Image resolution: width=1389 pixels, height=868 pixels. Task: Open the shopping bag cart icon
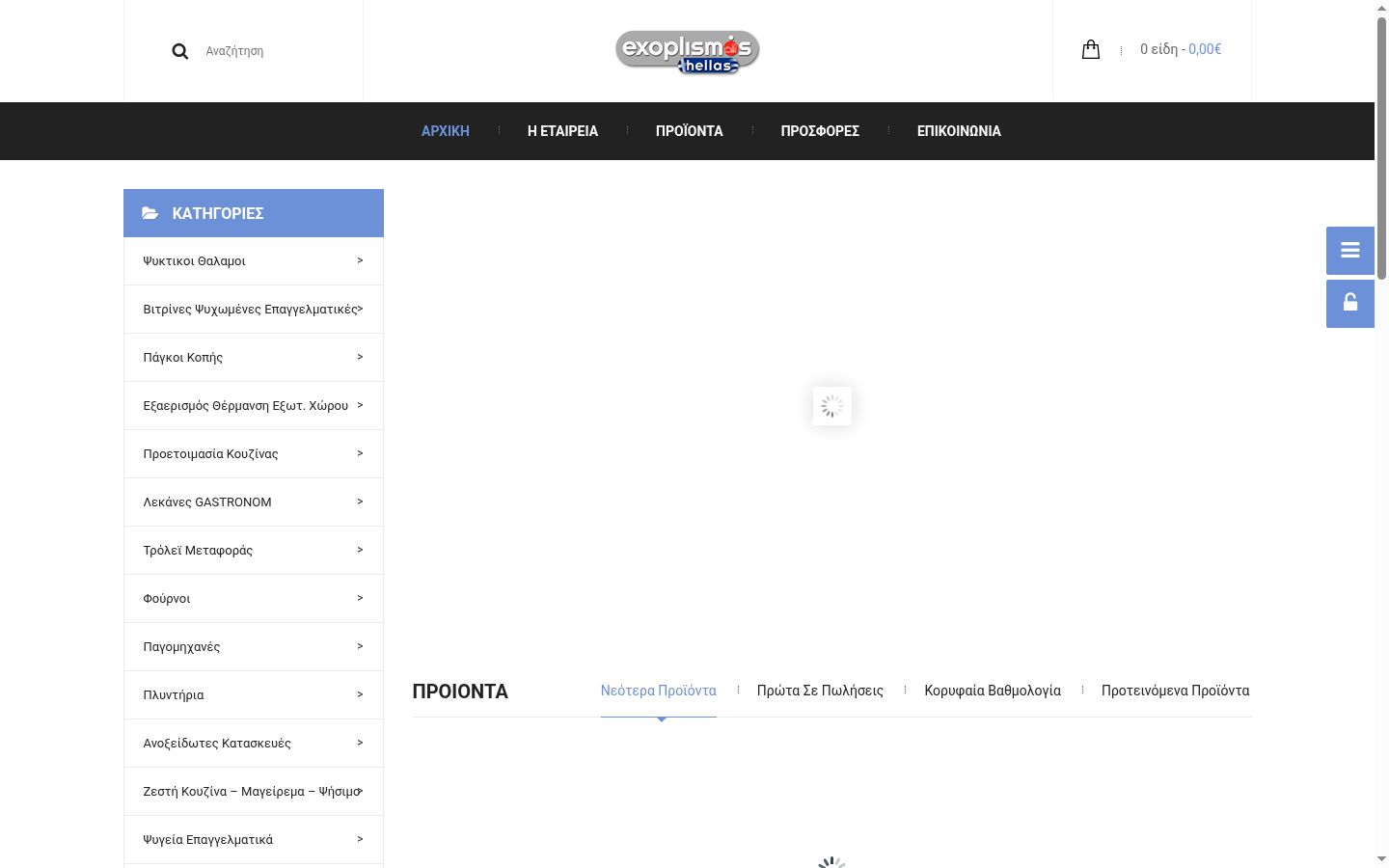(x=1091, y=49)
